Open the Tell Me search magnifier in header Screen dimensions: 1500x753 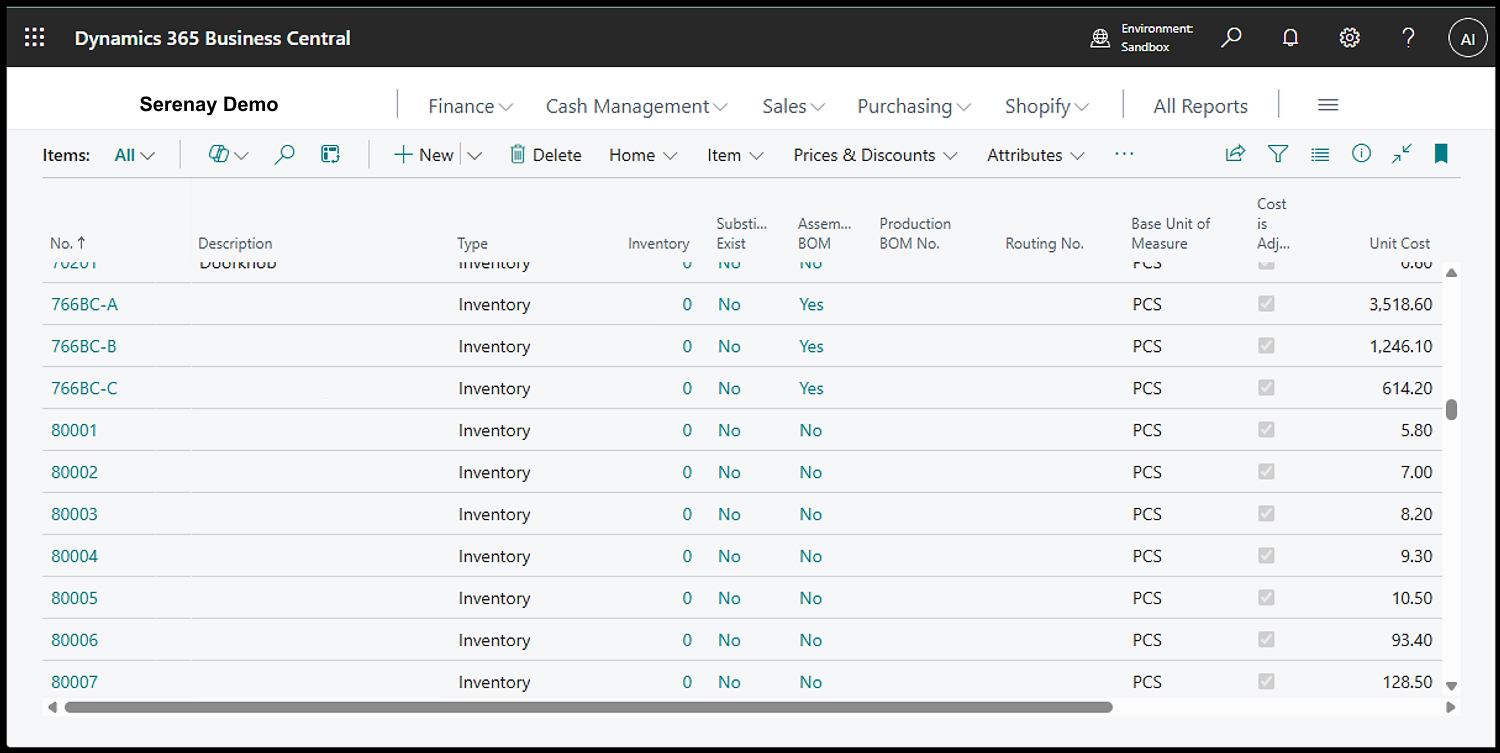pos(1231,38)
